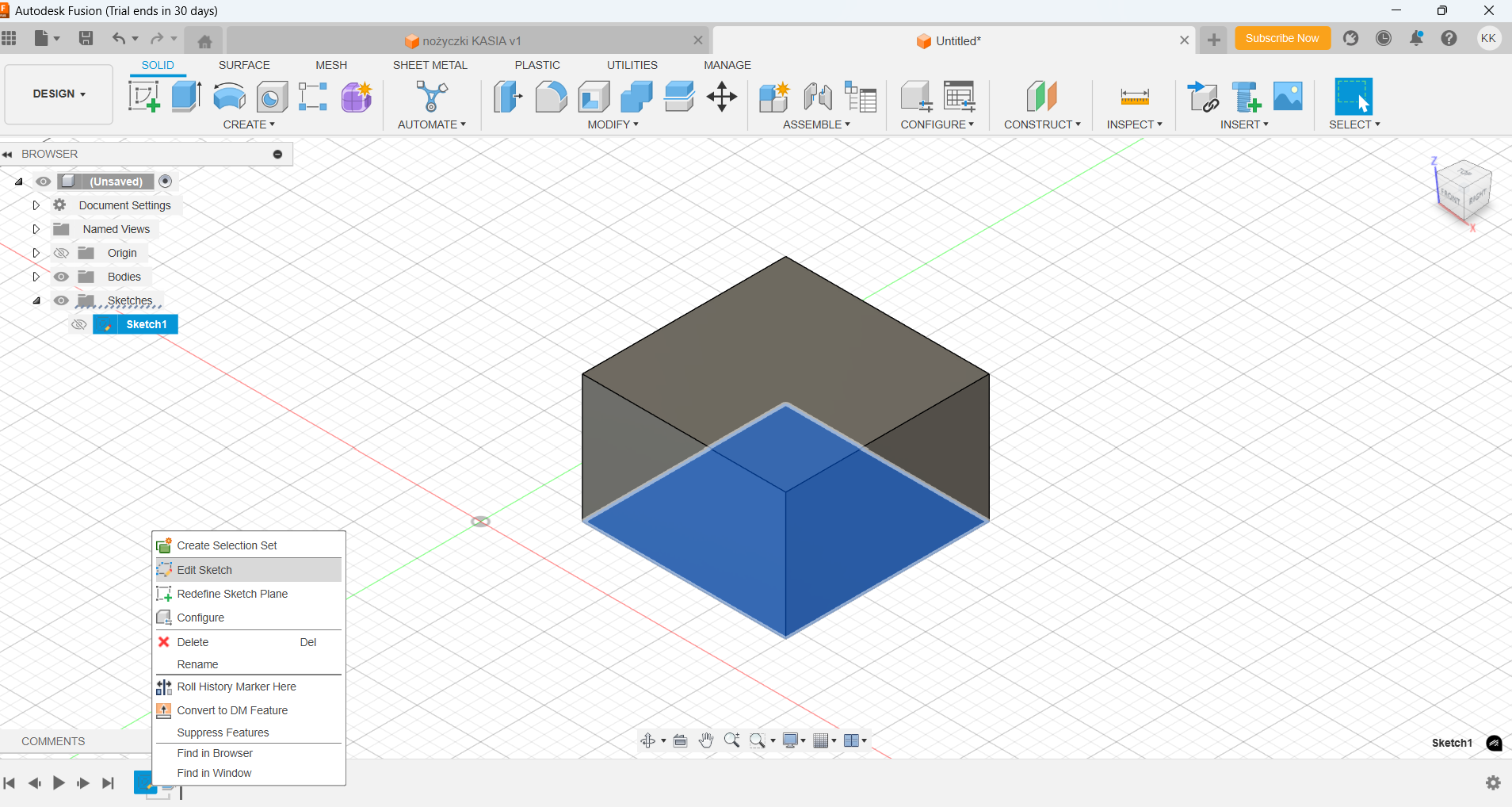Click the Insert Mesh/SVG icon
This screenshot has width=1512, height=807.
click(x=1246, y=97)
